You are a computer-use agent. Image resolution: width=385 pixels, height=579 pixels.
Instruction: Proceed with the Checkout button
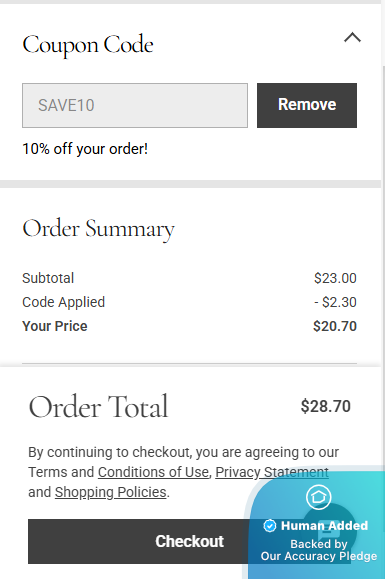[189, 541]
